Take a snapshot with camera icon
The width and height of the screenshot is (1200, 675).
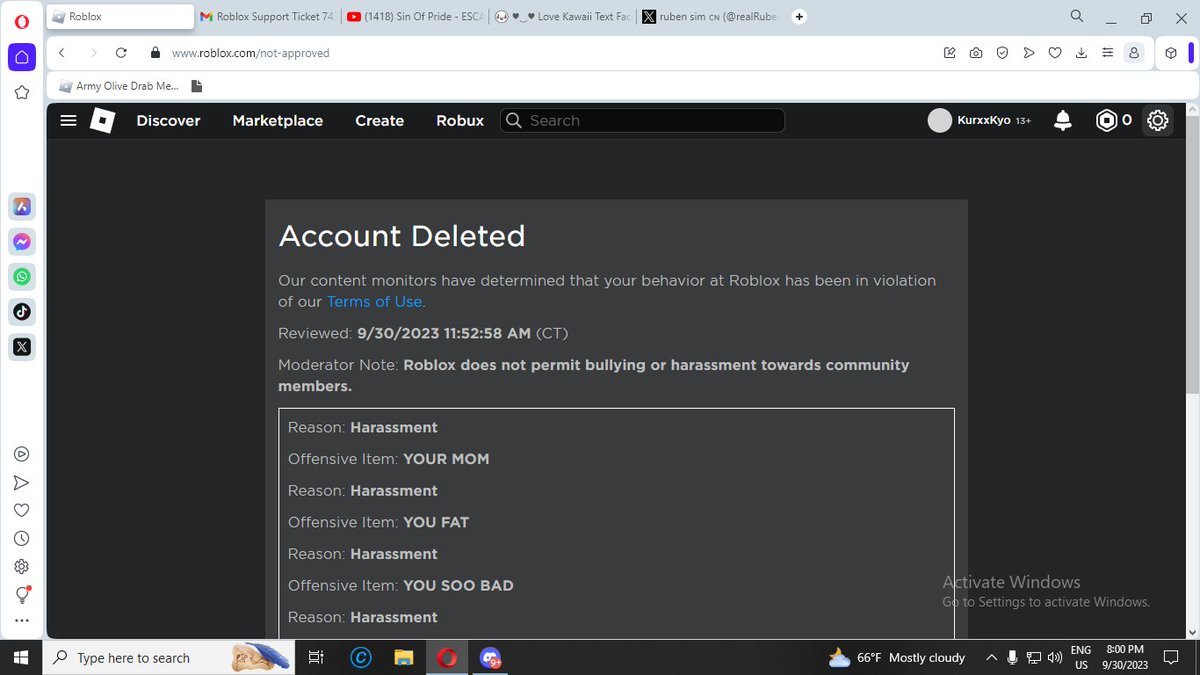point(975,53)
